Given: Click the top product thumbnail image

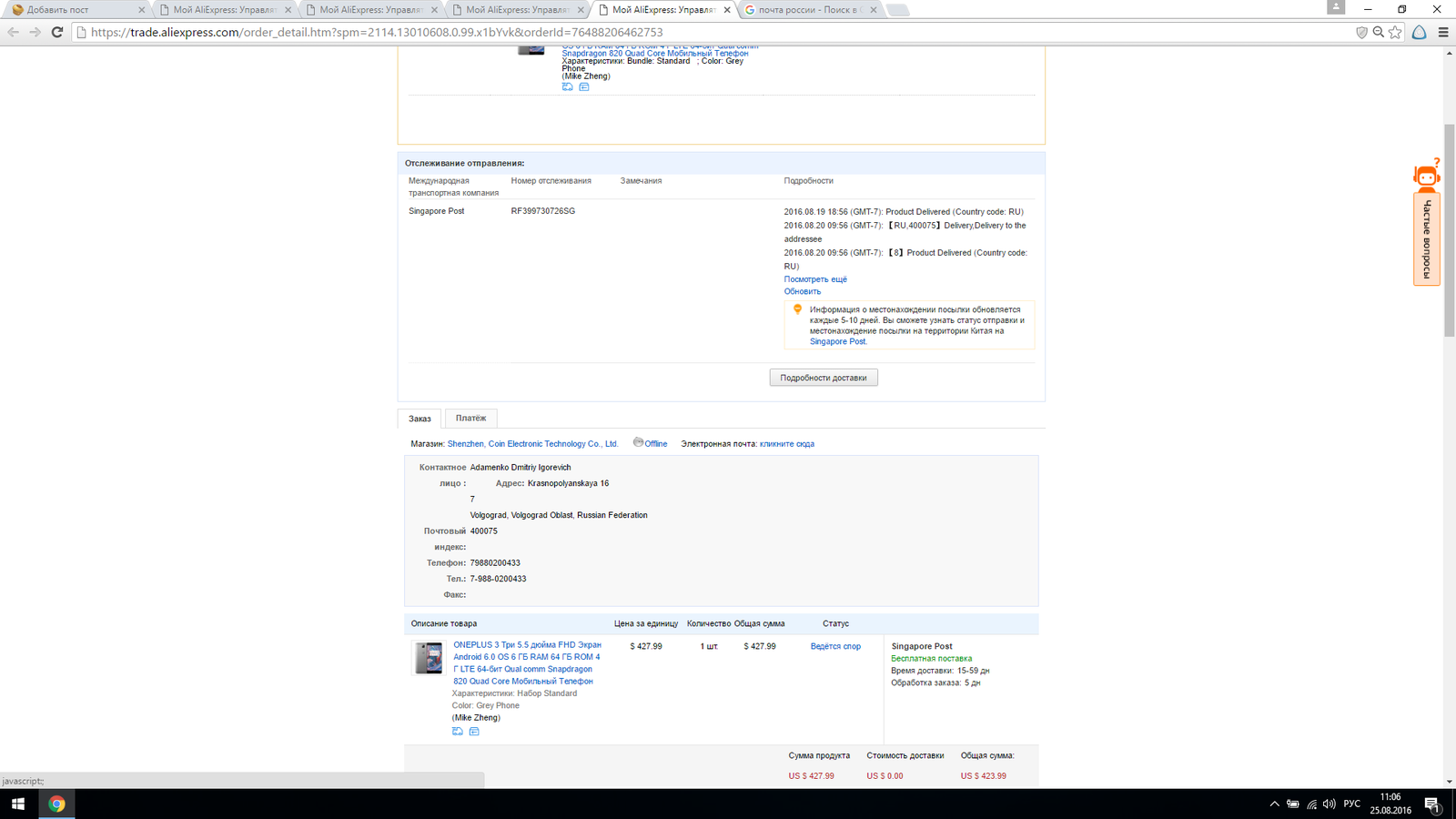Looking at the screenshot, I should 531,50.
